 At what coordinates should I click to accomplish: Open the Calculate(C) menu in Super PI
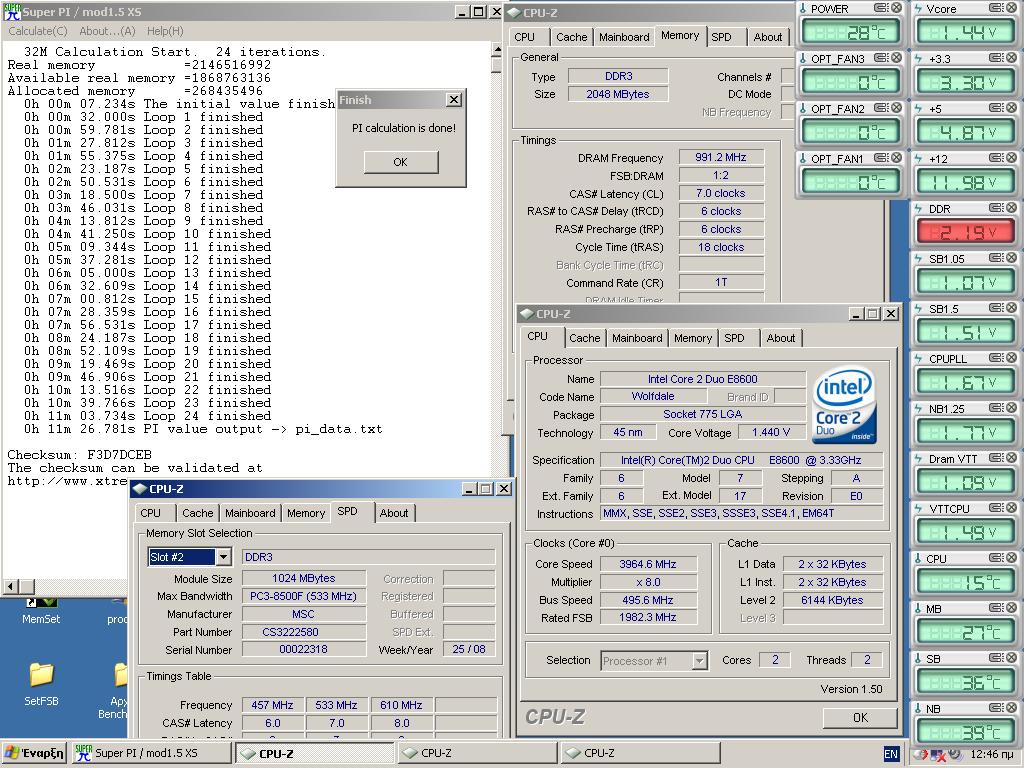pyautogui.click(x=38, y=31)
